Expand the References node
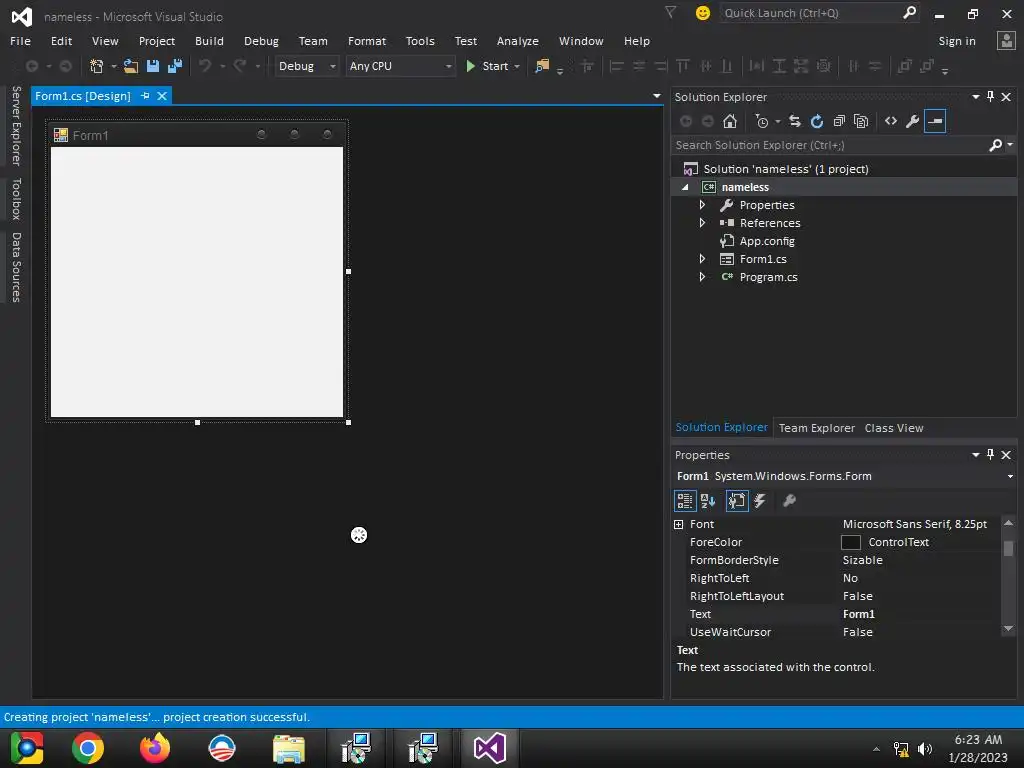Viewport: 1024px width, 768px height. pyautogui.click(x=702, y=223)
